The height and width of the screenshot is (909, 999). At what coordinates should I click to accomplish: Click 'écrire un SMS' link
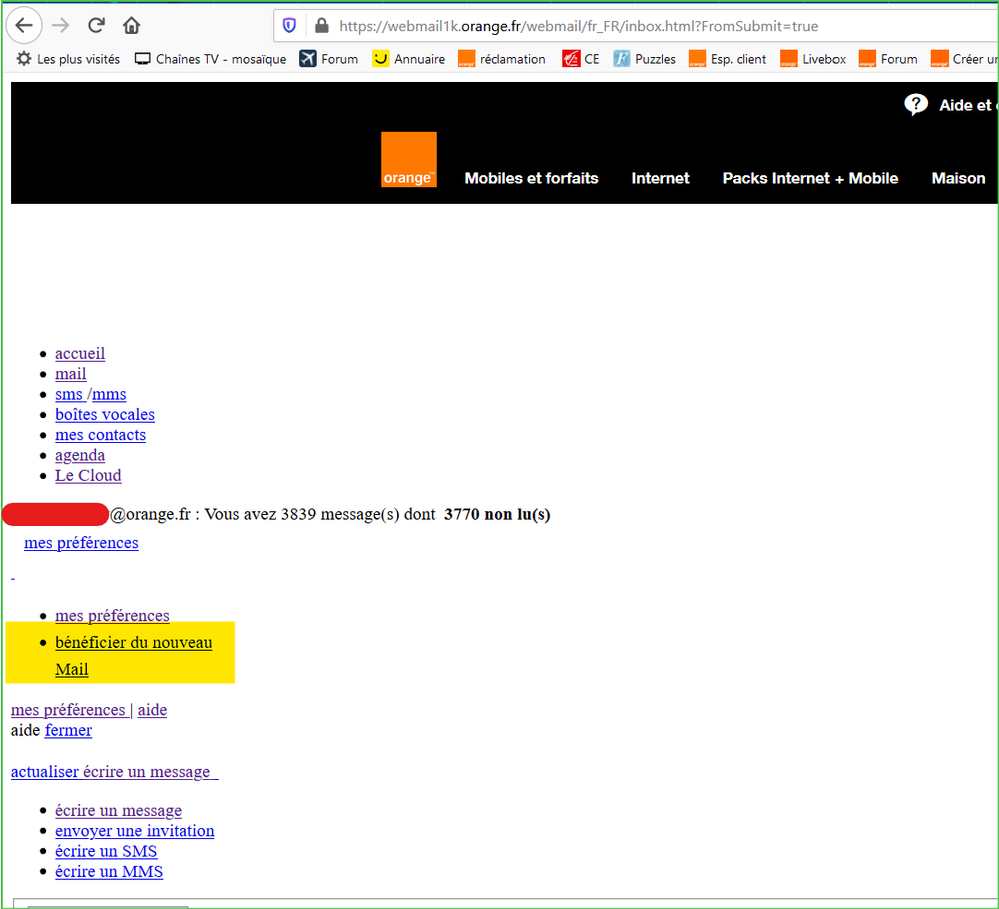click(106, 852)
